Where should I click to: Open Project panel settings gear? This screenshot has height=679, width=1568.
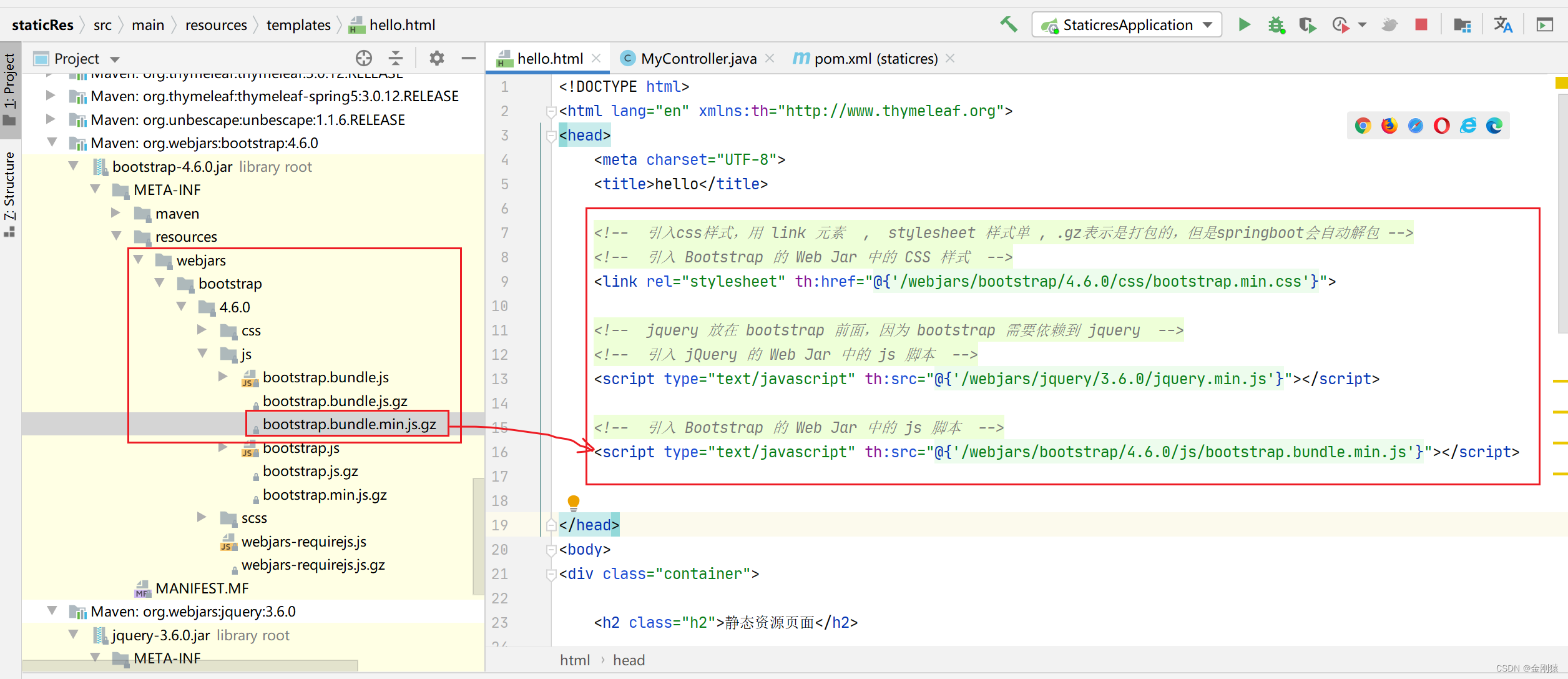[436, 58]
